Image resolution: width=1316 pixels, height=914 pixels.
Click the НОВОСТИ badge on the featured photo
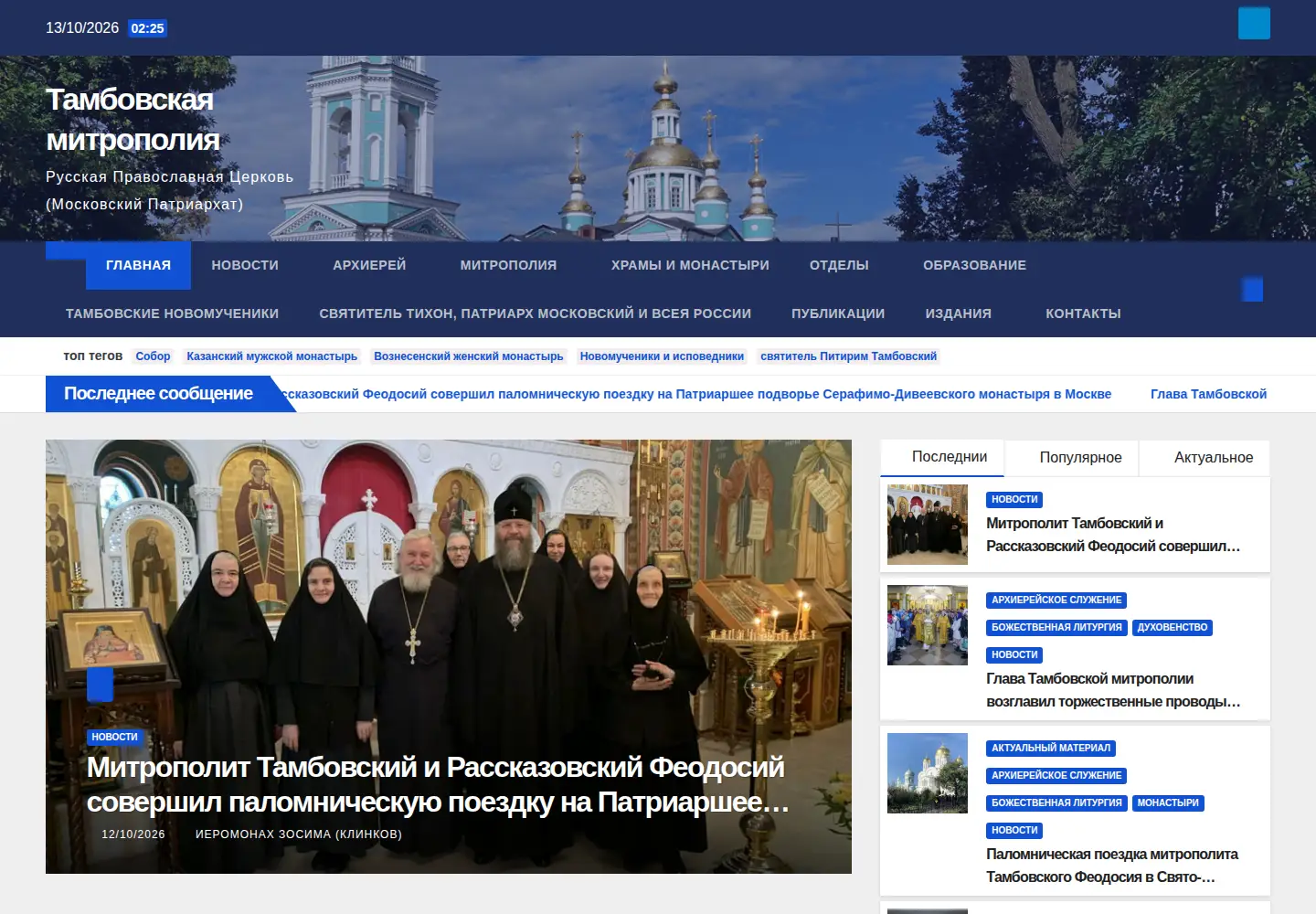(114, 737)
